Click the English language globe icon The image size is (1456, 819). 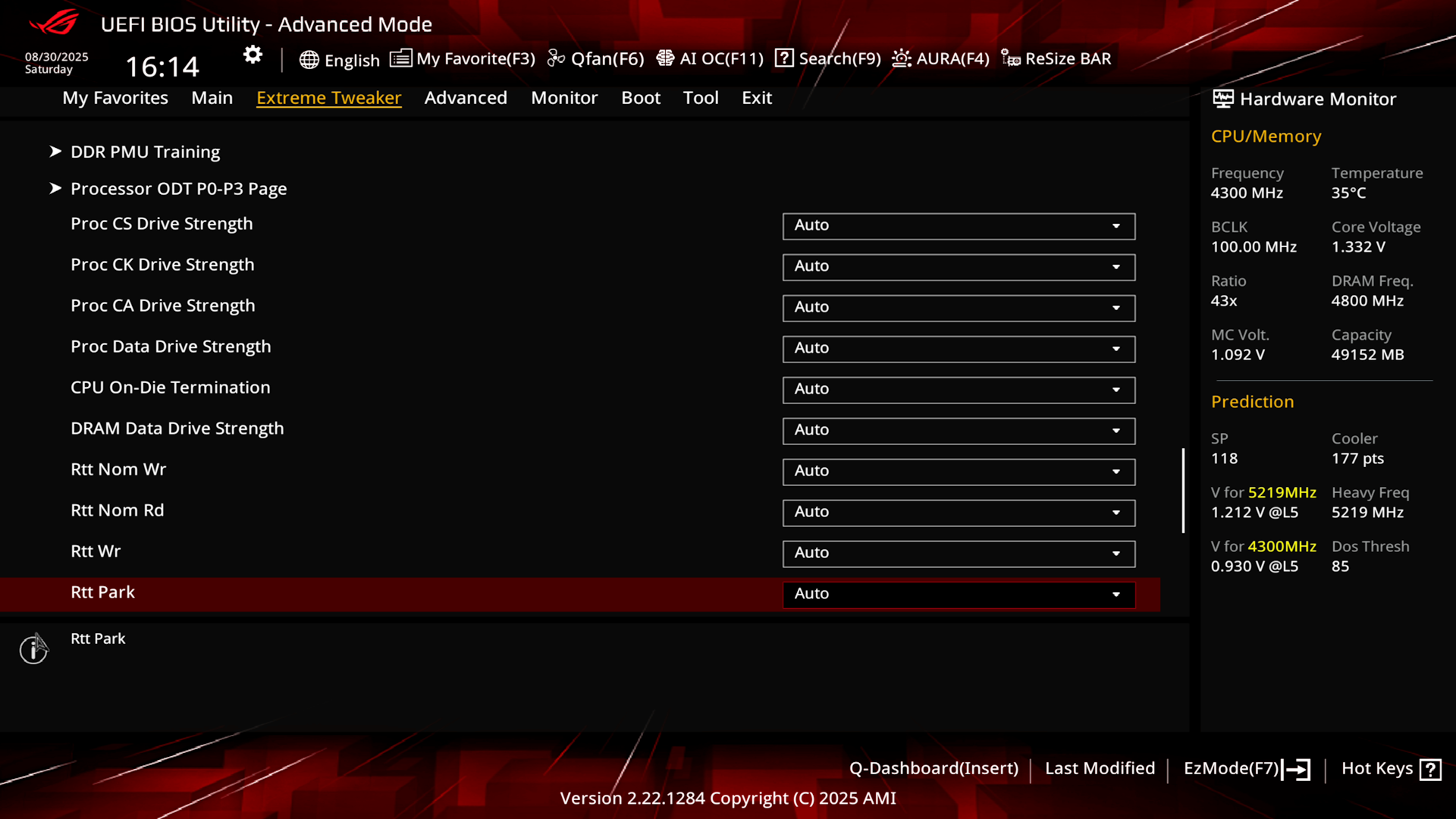pyautogui.click(x=309, y=60)
